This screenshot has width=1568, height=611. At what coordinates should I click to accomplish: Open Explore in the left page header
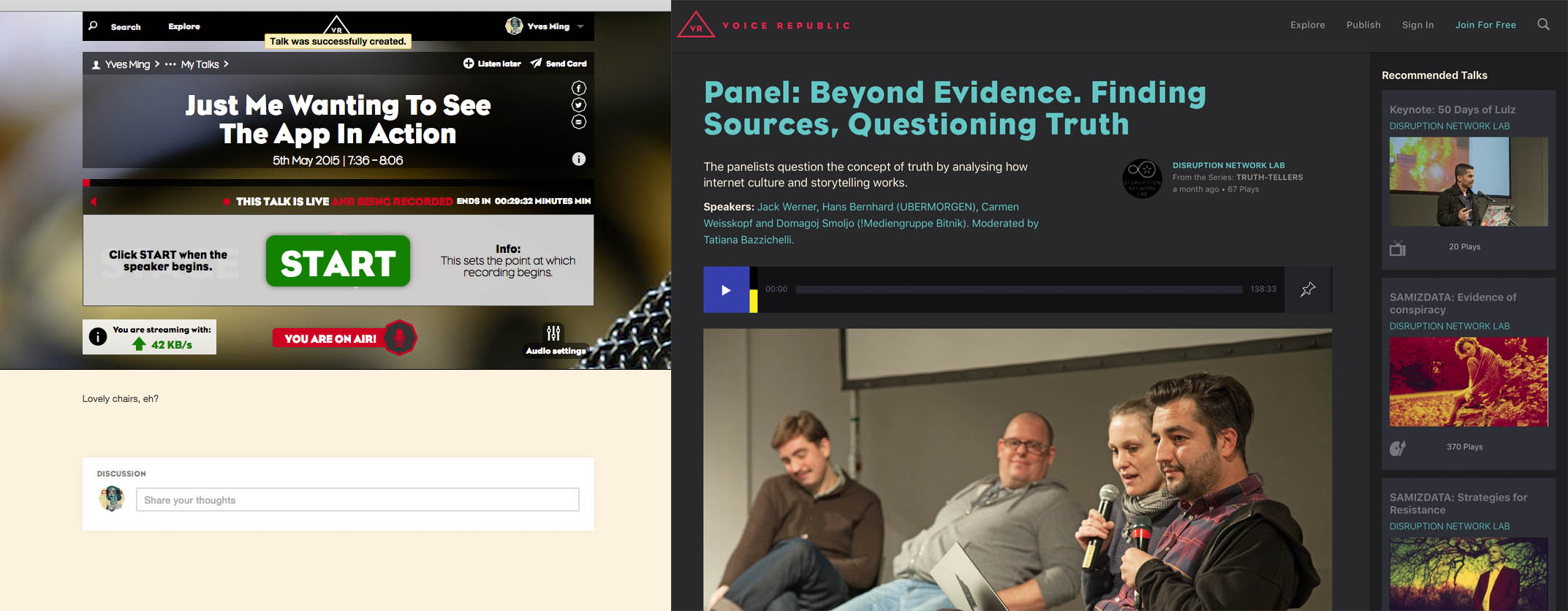[184, 26]
